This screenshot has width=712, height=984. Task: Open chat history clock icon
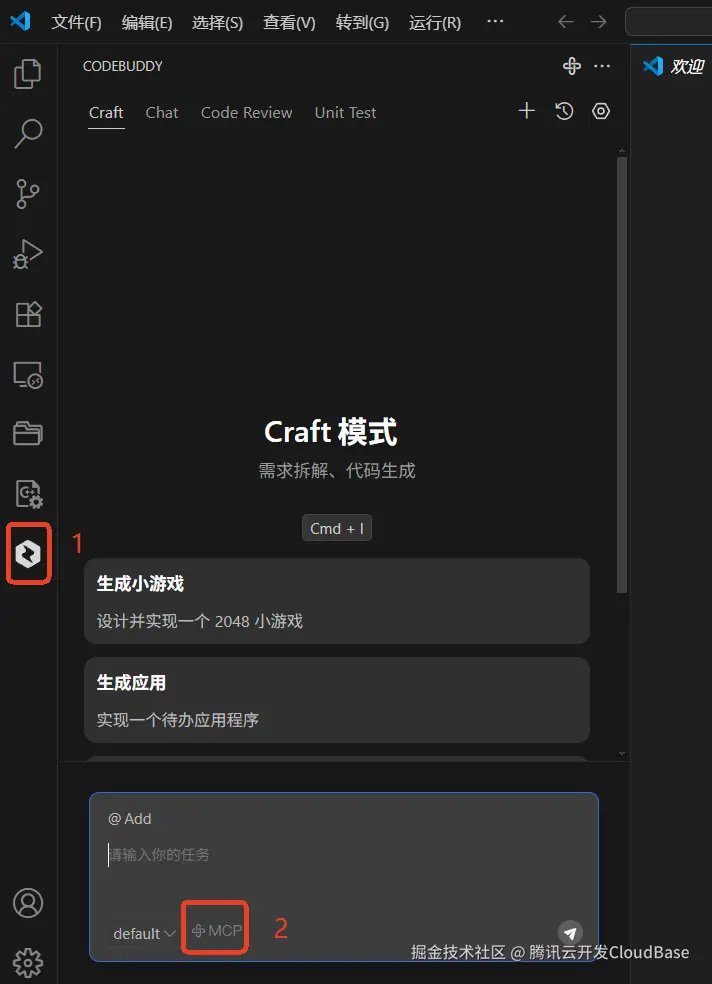coord(564,111)
